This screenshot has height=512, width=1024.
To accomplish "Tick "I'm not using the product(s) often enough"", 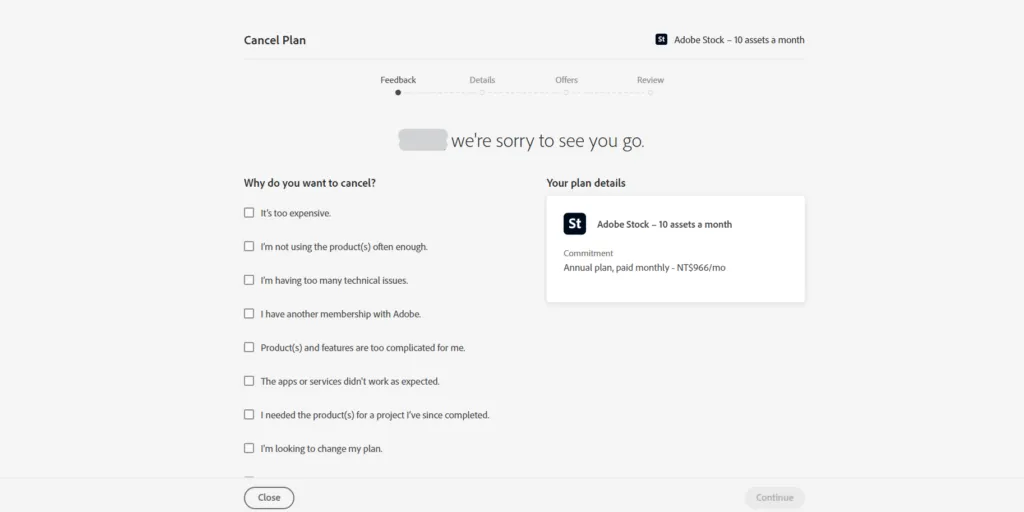I will [x=249, y=246].
